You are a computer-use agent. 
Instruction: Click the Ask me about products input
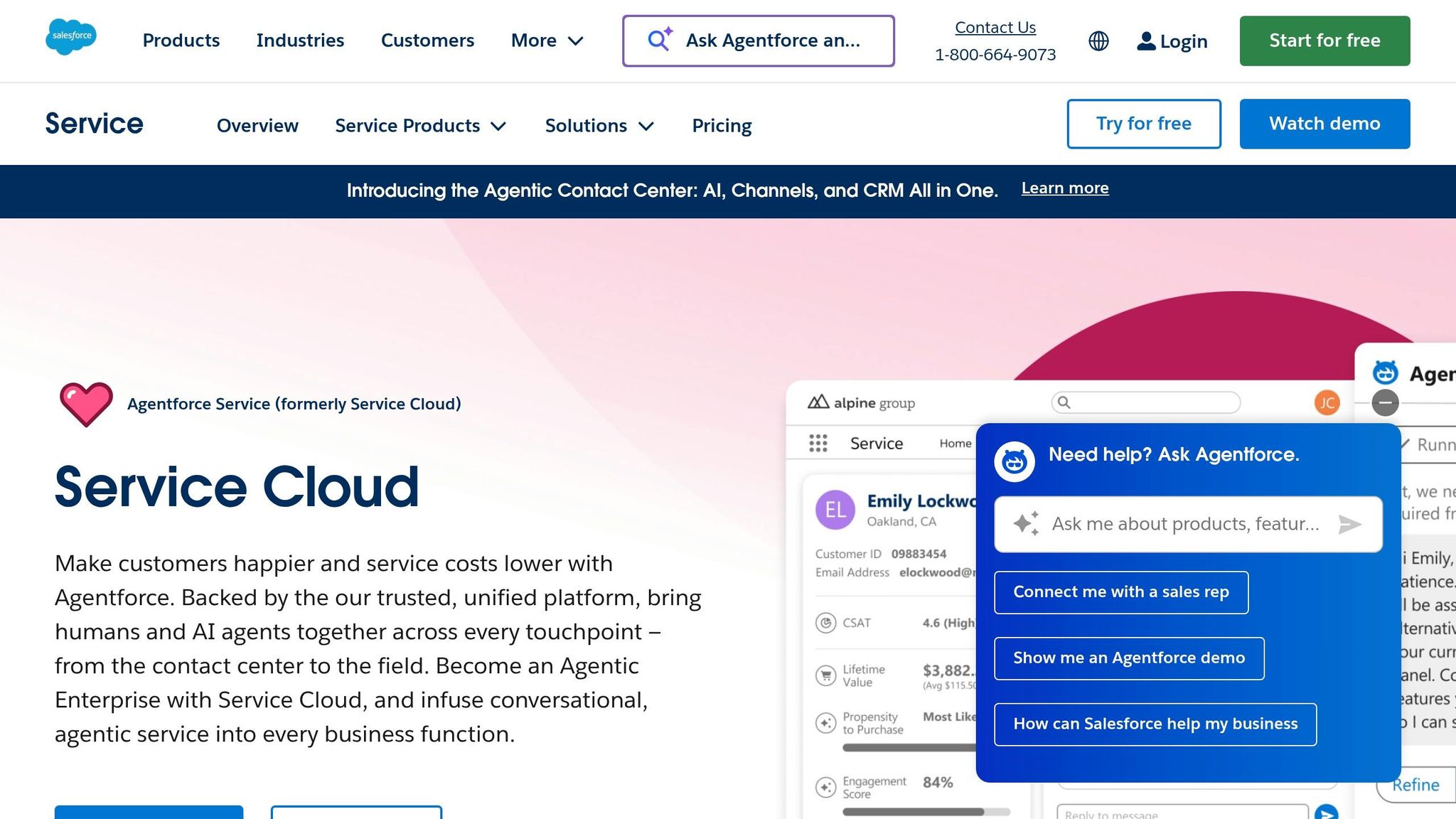pyautogui.click(x=1188, y=525)
